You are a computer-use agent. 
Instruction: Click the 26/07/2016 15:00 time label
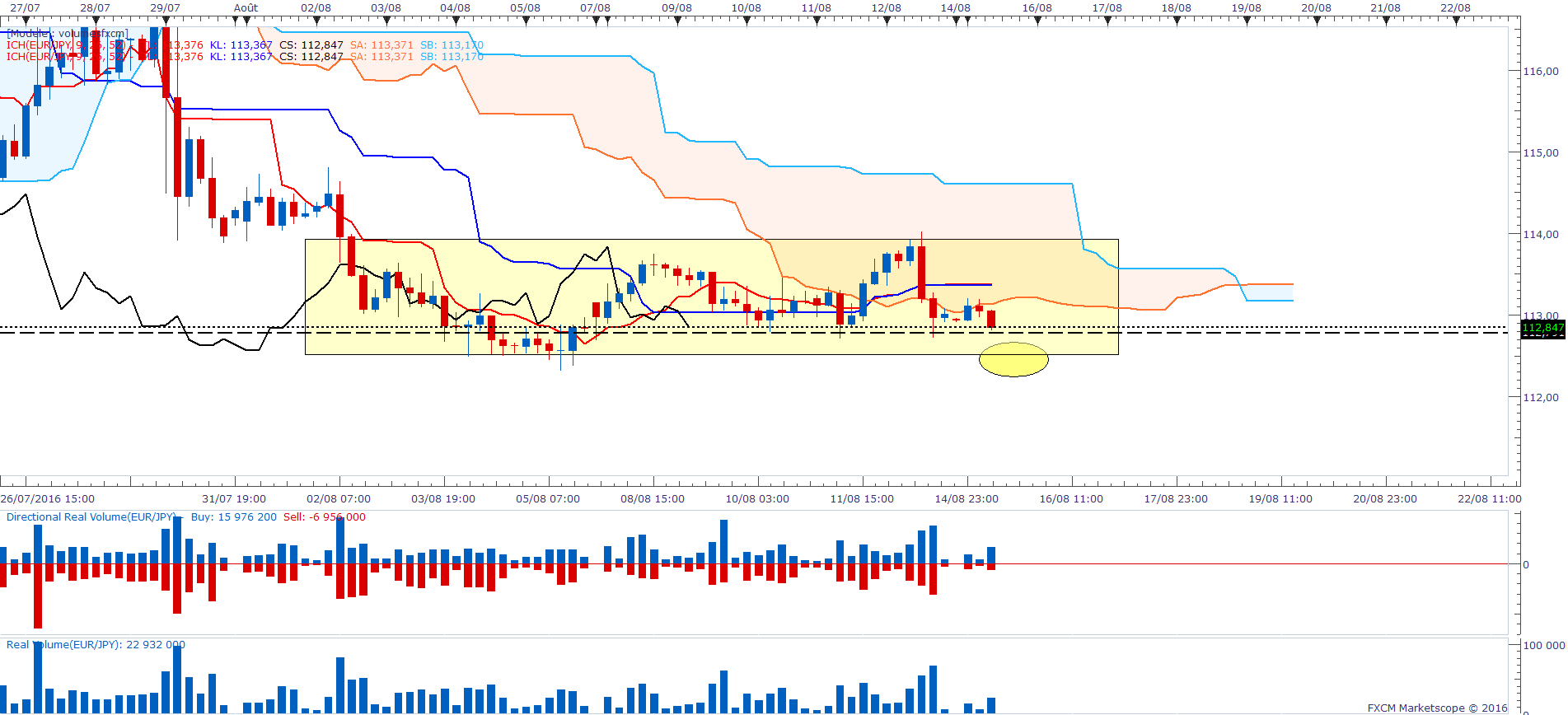coord(48,499)
